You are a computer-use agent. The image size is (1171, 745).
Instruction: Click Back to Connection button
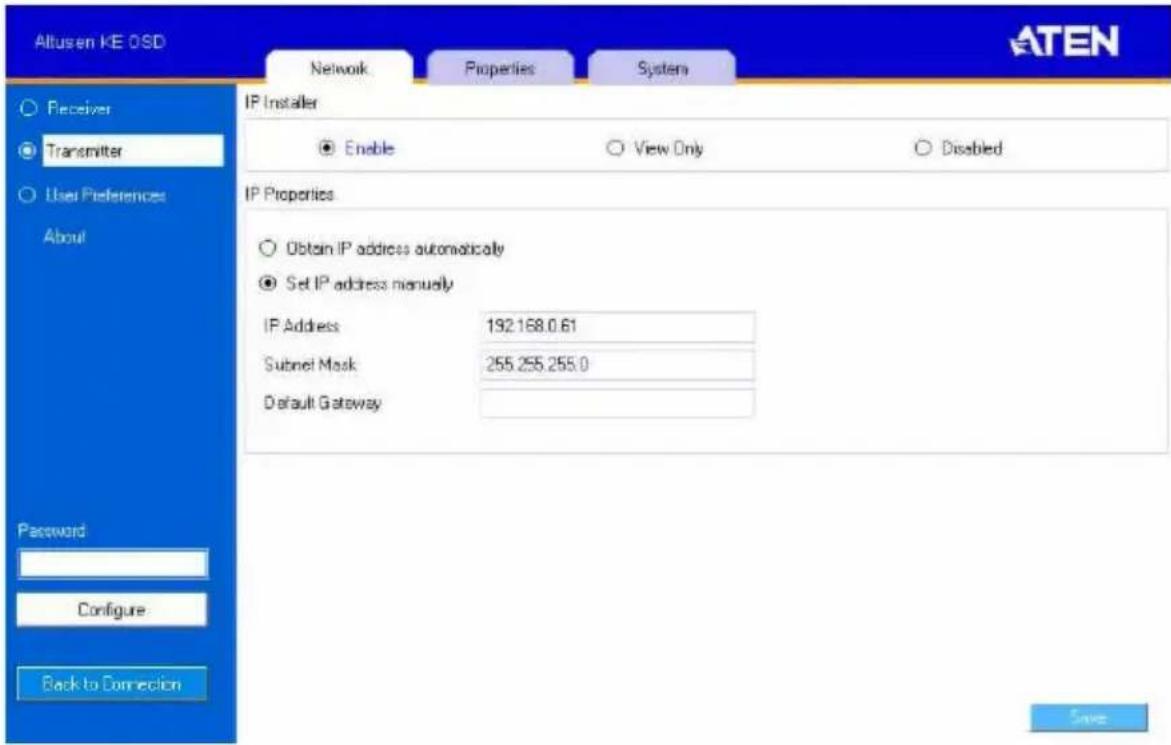pyautogui.click(x=112, y=683)
